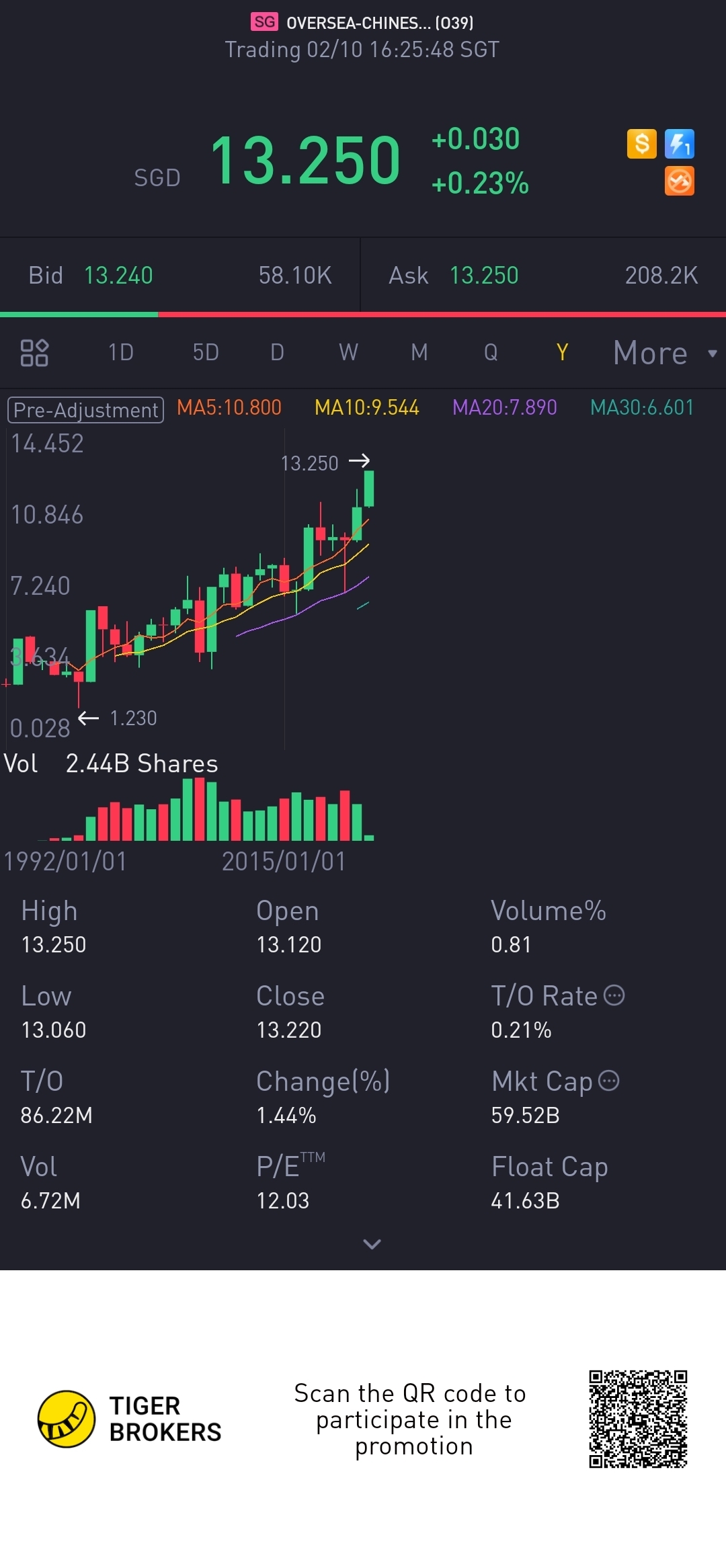726x1568 pixels.
Task: Tap the latest green candlestick
Action: [x=369, y=489]
